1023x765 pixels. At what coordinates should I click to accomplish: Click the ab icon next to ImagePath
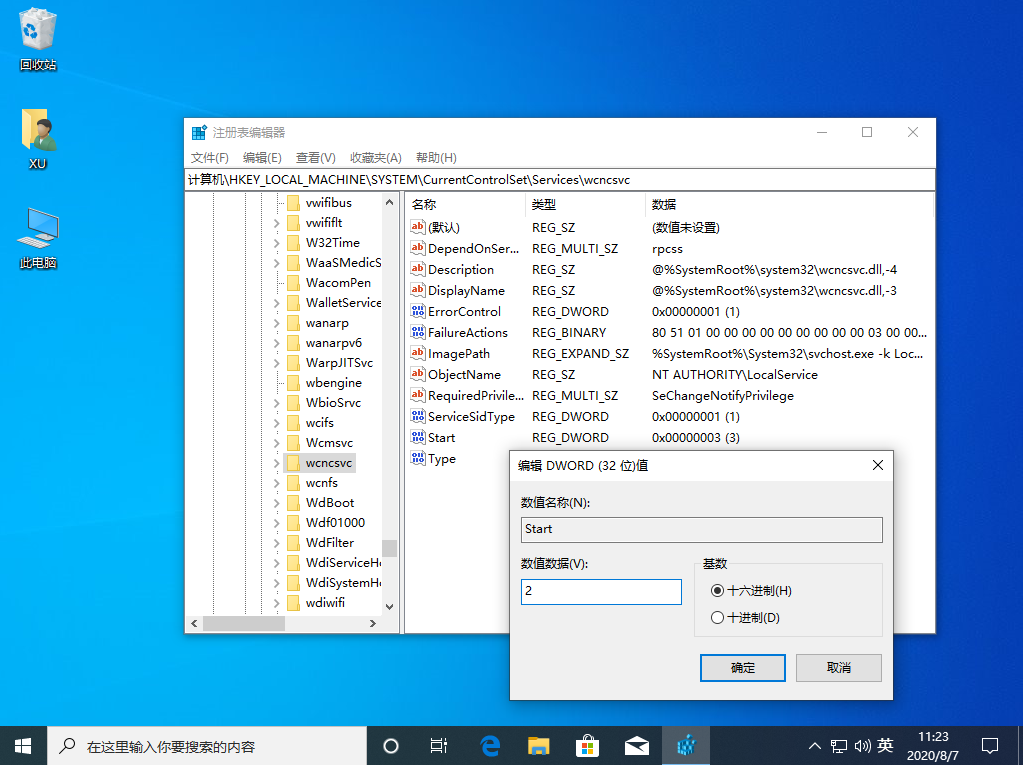[x=418, y=353]
